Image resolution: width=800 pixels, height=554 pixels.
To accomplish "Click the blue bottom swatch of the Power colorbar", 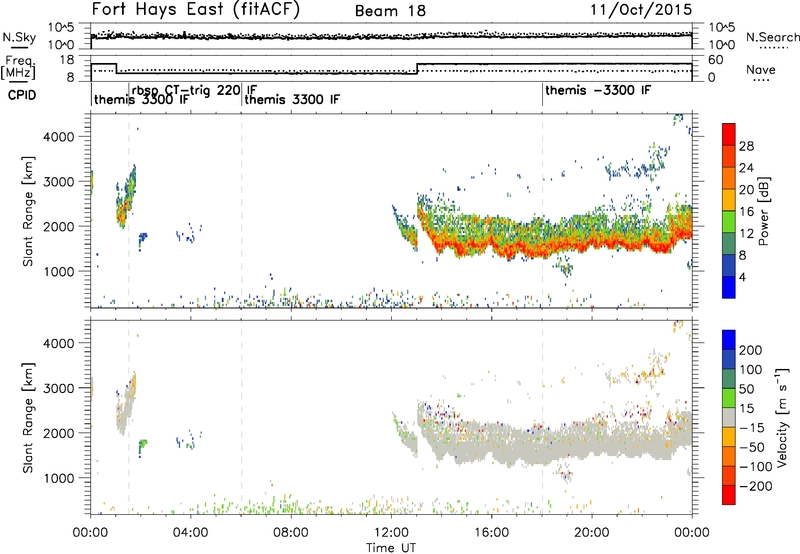I will [729, 287].
